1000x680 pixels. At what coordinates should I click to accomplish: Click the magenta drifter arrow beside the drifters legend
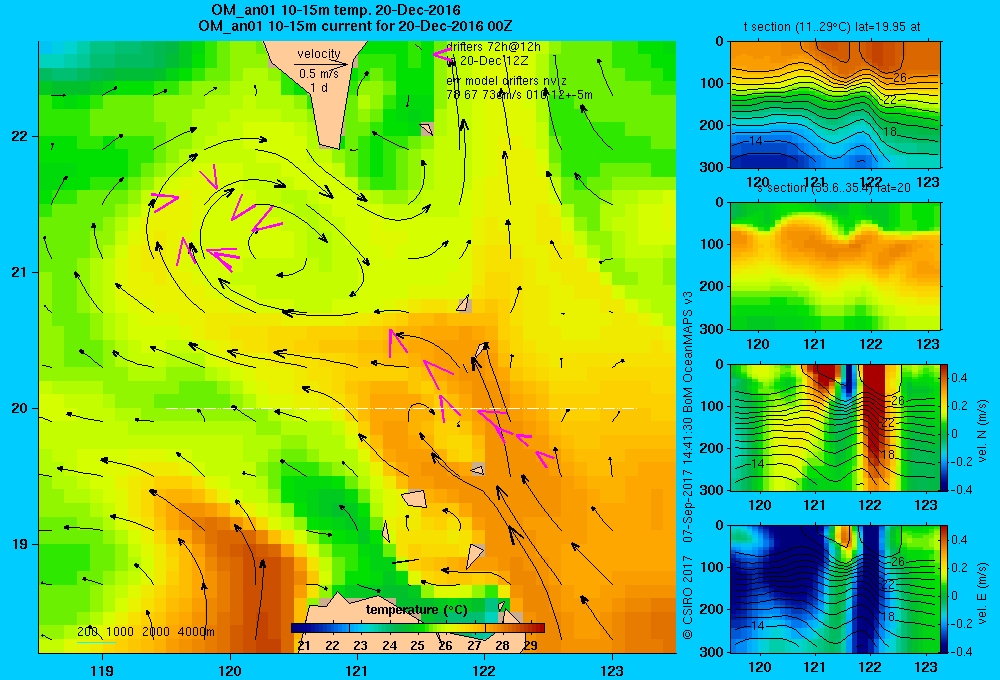(x=443, y=55)
